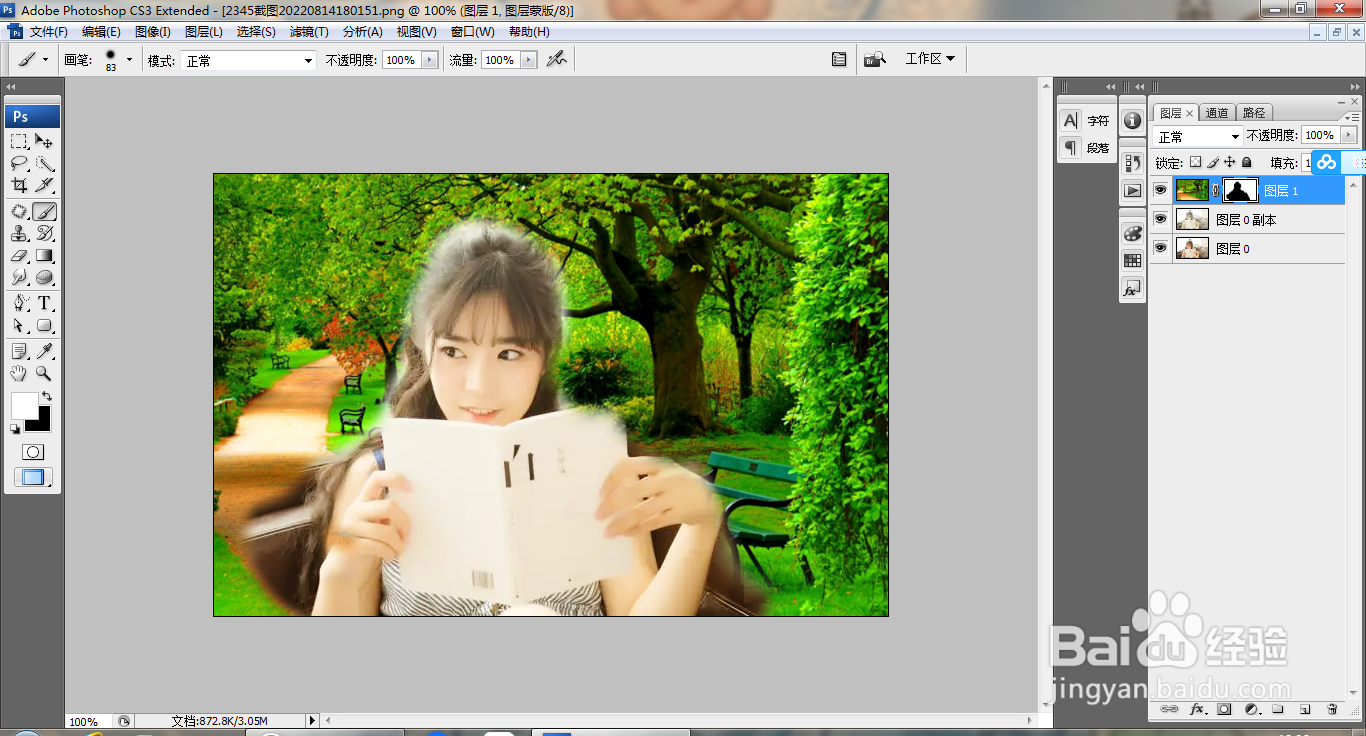Open the Character panel button
This screenshot has width=1366, height=736.
coord(1085,120)
